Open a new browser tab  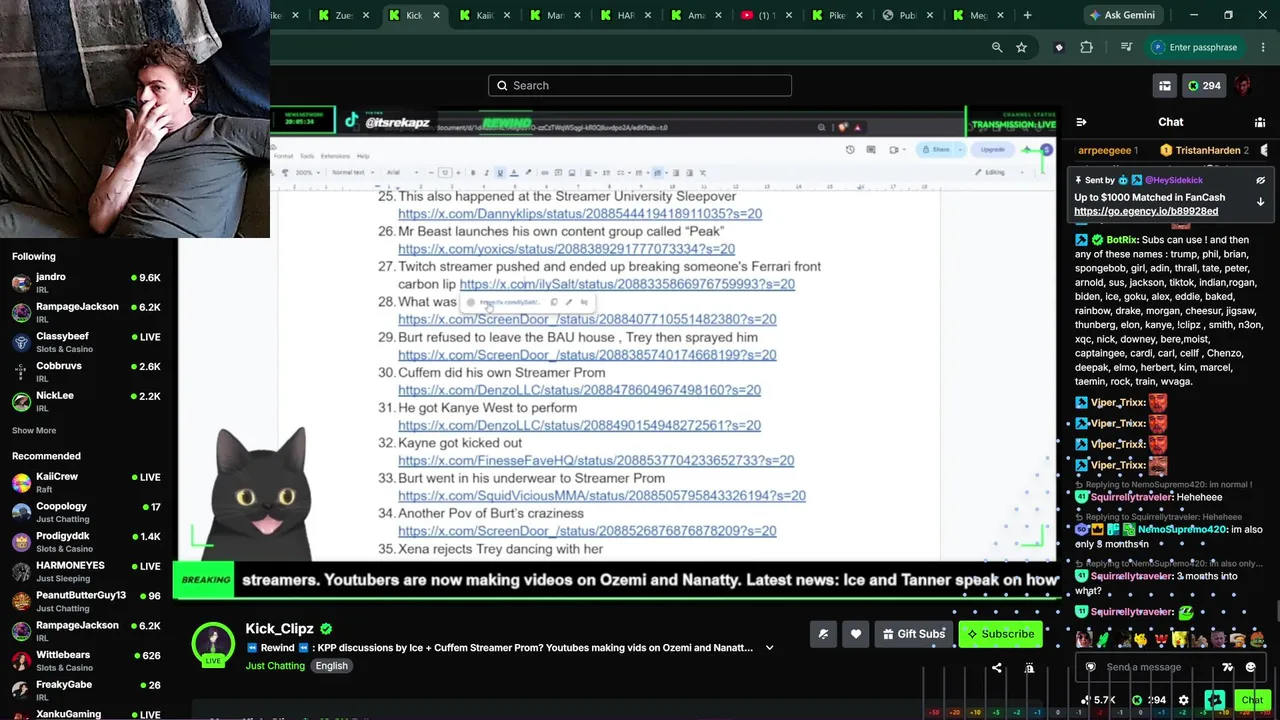click(1027, 15)
